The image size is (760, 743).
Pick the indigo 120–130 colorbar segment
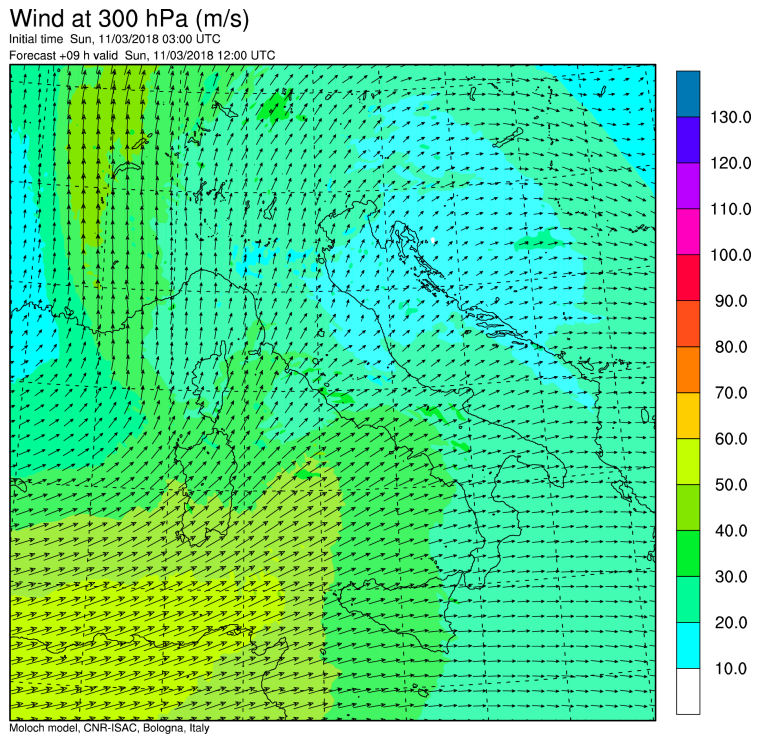coord(688,140)
